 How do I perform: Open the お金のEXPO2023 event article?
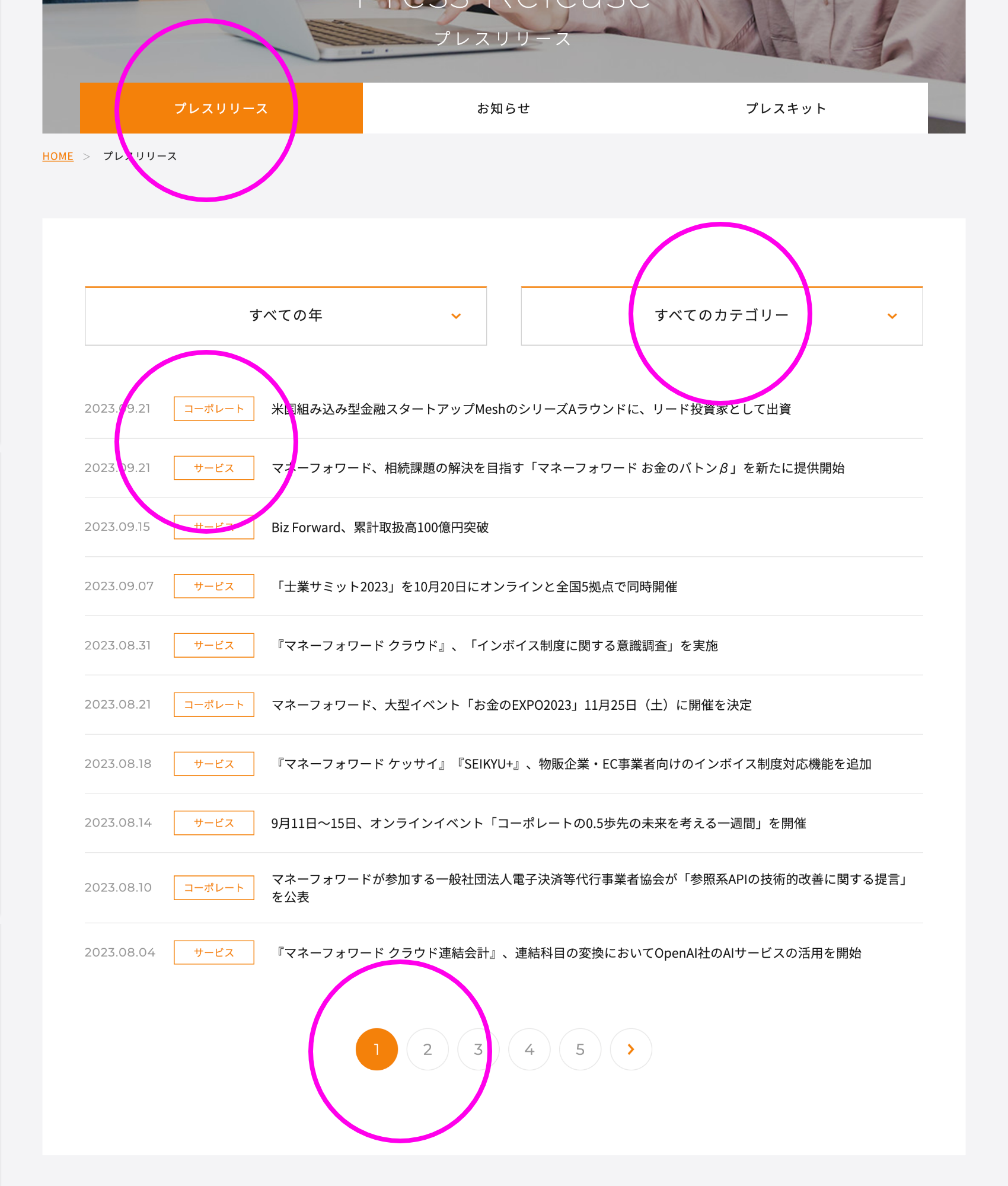tap(512, 704)
